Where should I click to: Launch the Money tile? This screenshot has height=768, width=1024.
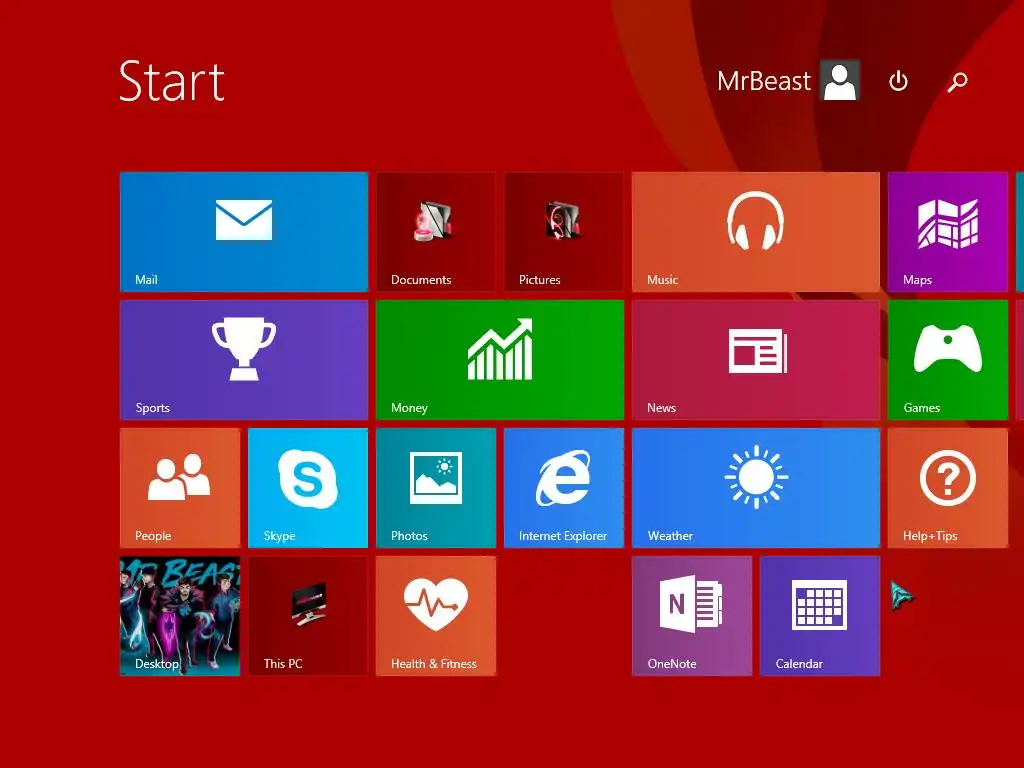pyautogui.click(x=500, y=360)
